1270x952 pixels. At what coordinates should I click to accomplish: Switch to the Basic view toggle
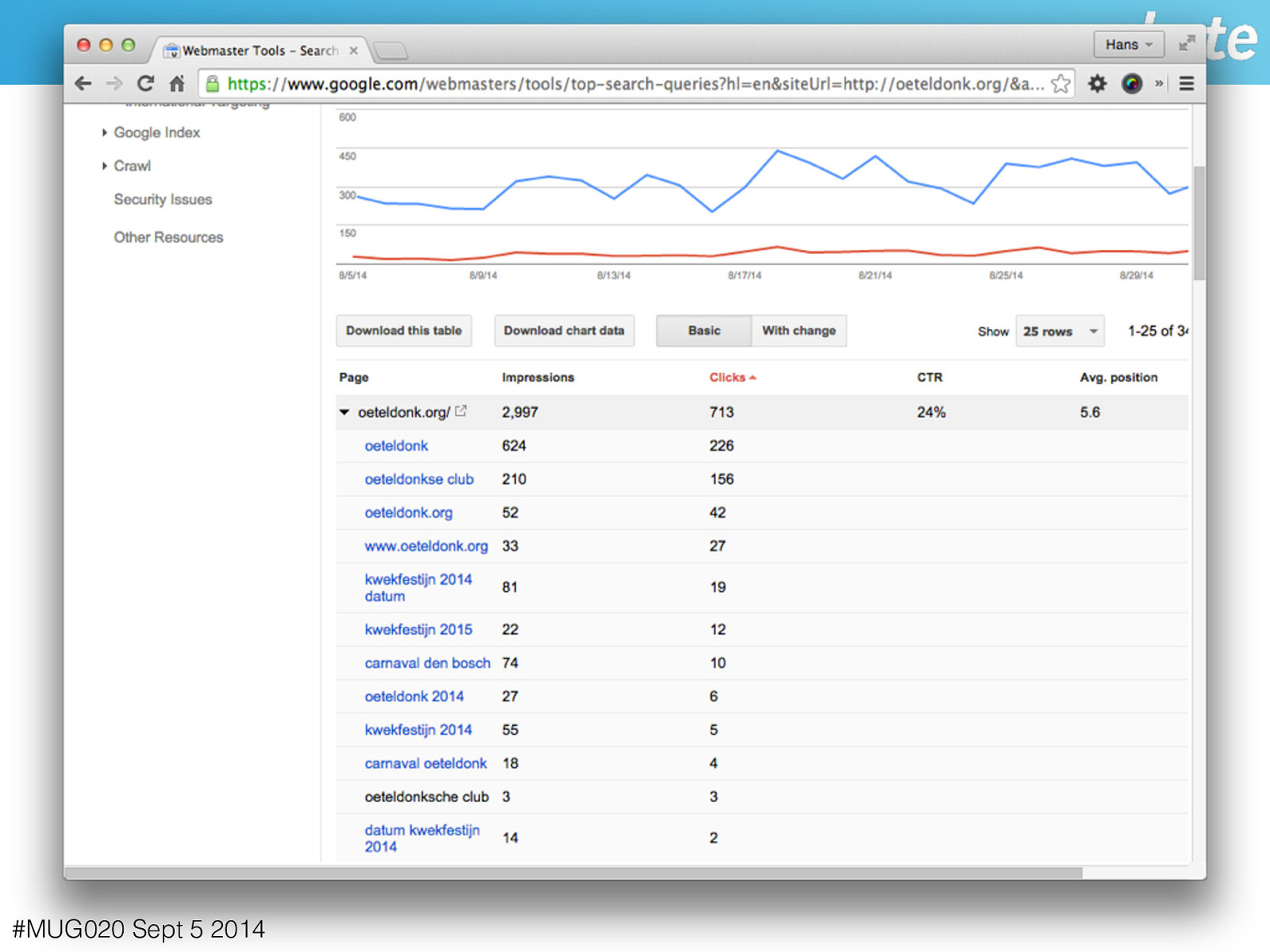coord(704,331)
